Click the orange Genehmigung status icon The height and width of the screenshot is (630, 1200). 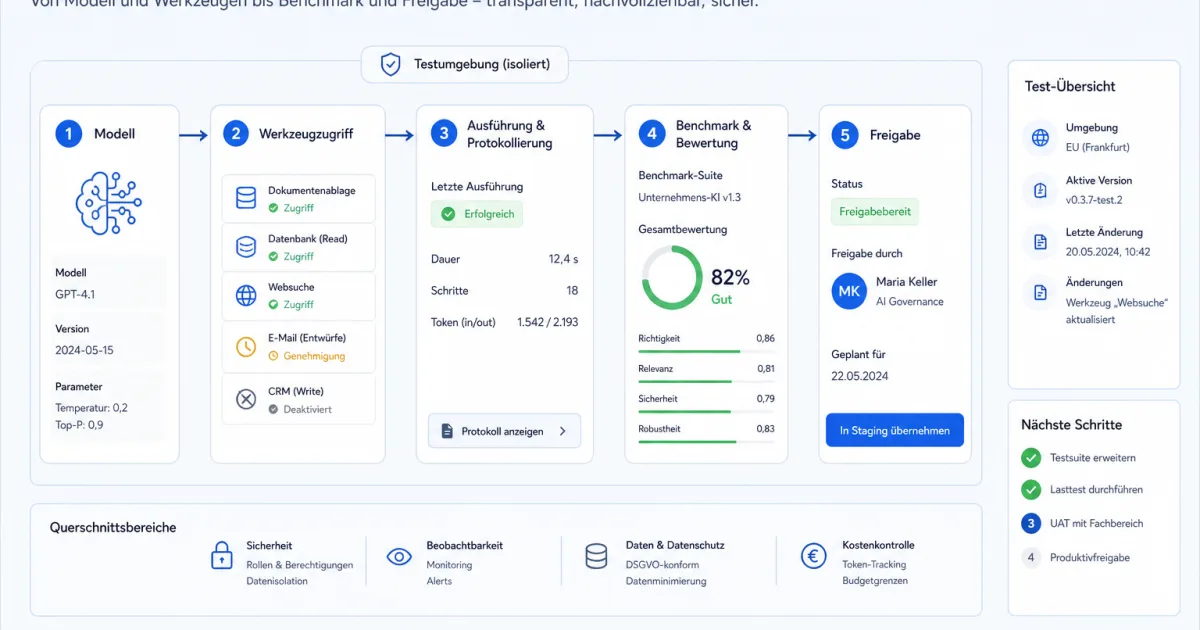(273, 356)
